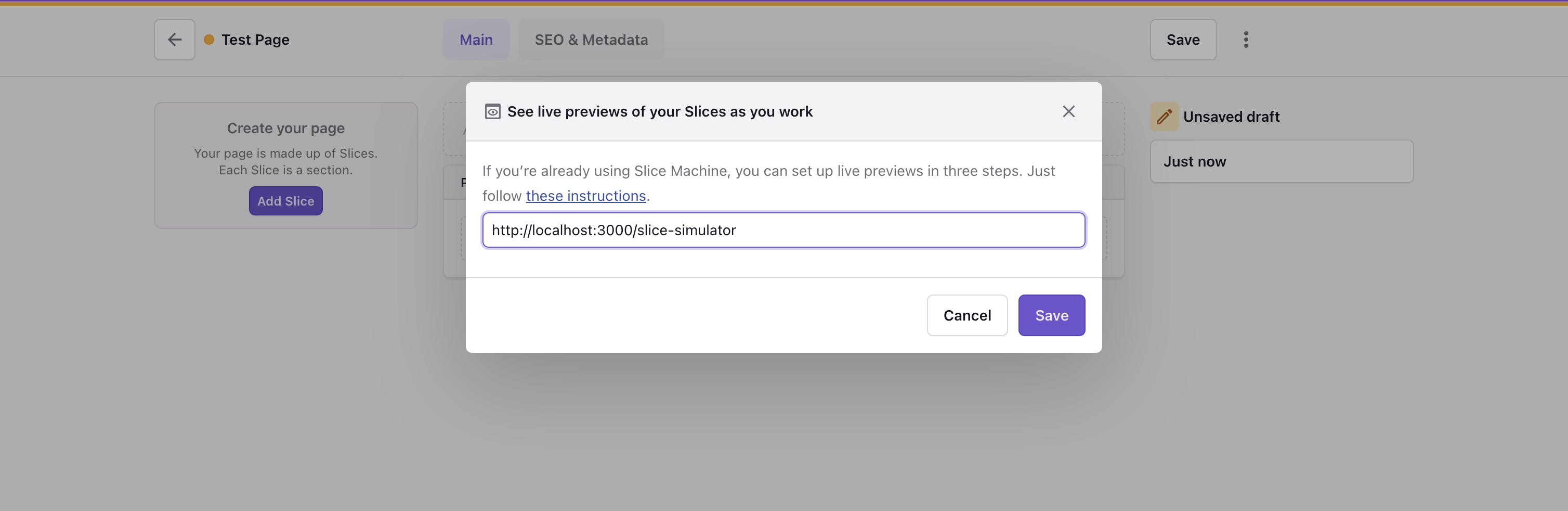Screen dimensions: 1568x511
Task: Open the 'these instructions' link
Action: pyautogui.click(x=585, y=195)
